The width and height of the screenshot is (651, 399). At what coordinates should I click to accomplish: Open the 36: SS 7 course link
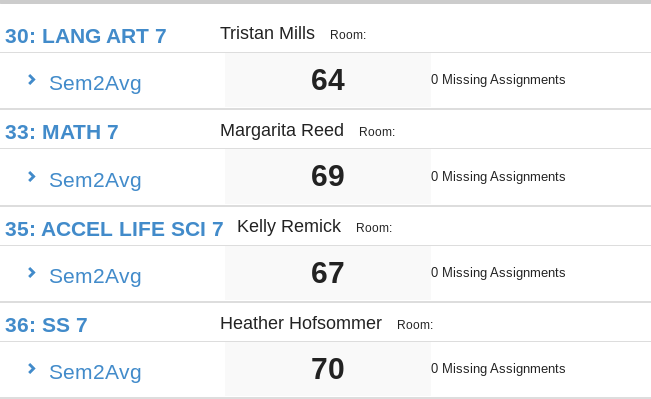pyautogui.click(x=46, y=325)
